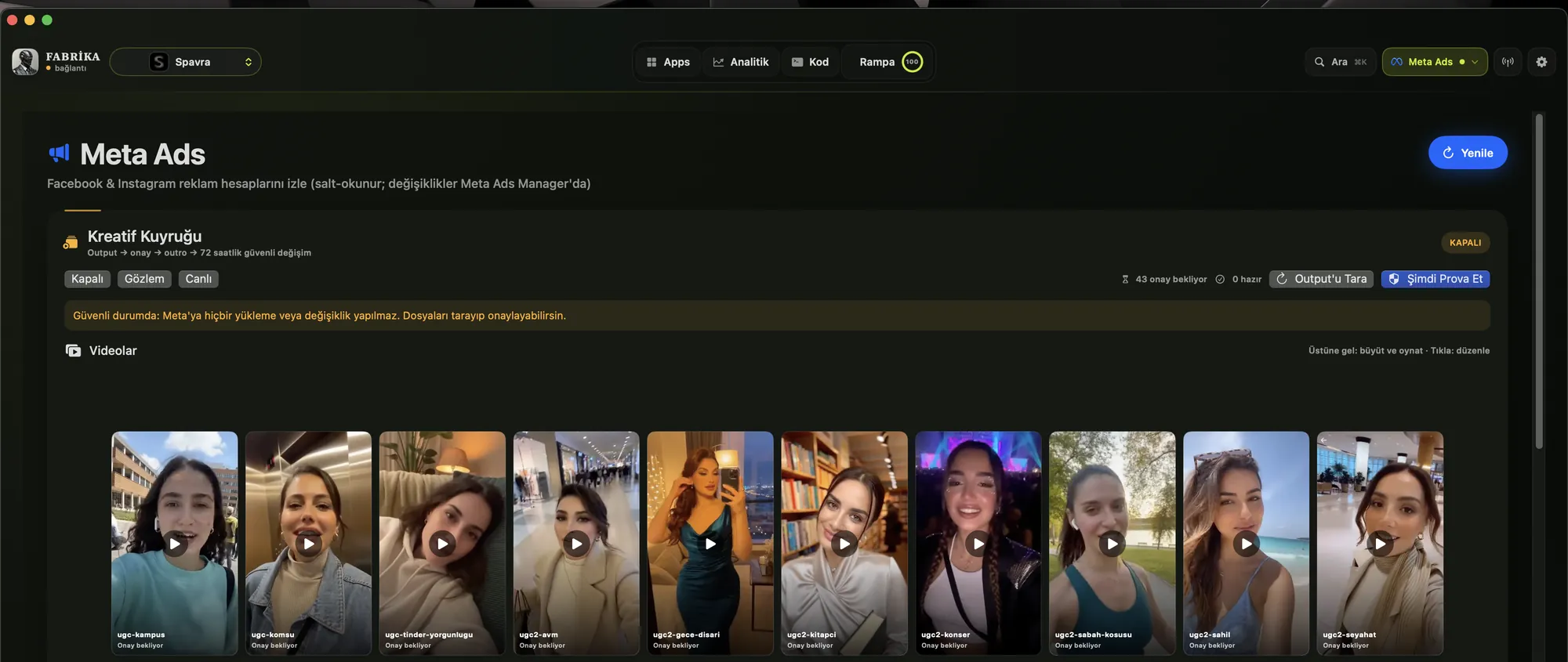This screenshot has width=1568, height=662.
Task: Play the ugc2-seyahat video
Action: click(x=1380, y=544)
